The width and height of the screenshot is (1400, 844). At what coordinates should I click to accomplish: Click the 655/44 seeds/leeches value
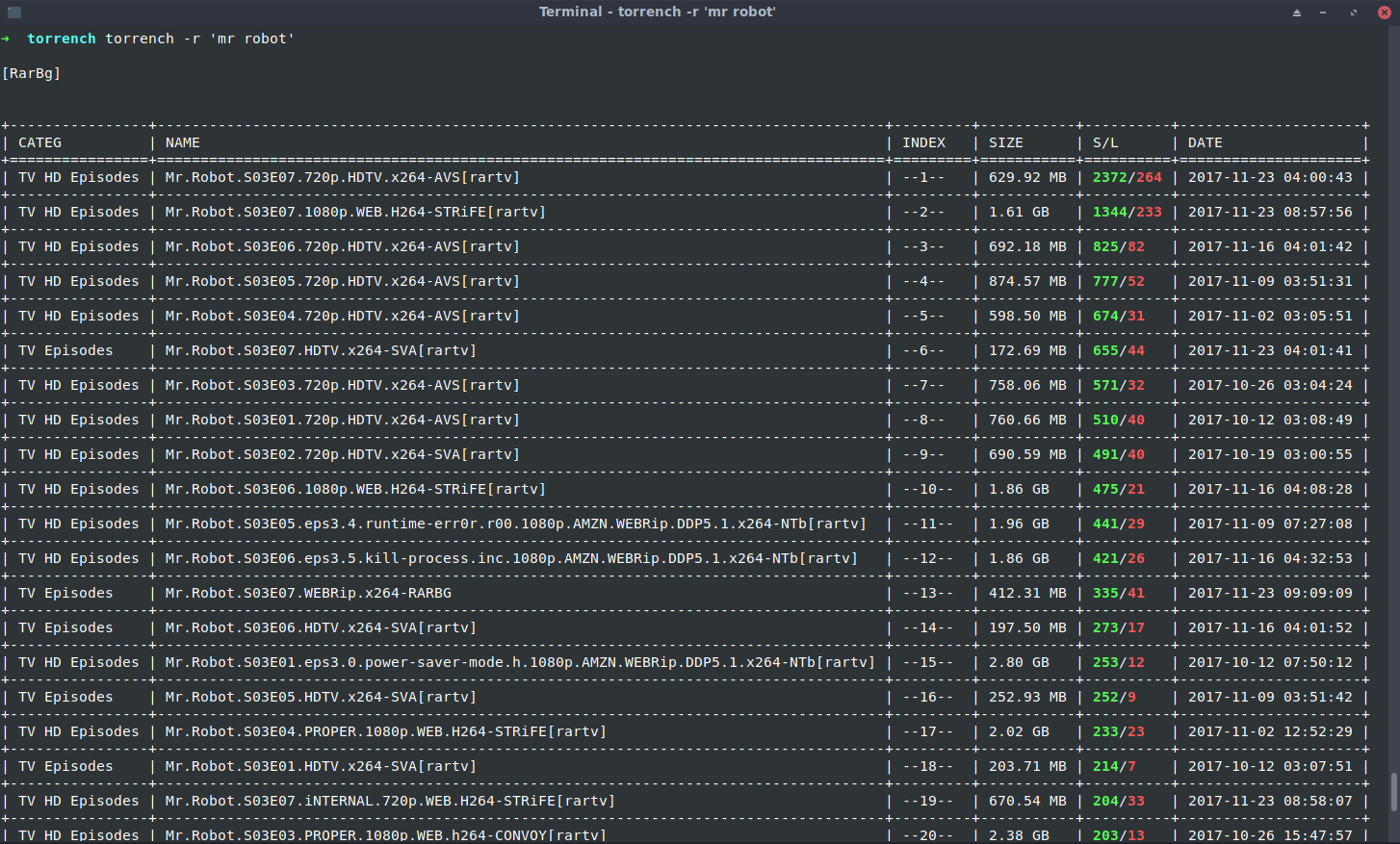tap(1119, 350)
